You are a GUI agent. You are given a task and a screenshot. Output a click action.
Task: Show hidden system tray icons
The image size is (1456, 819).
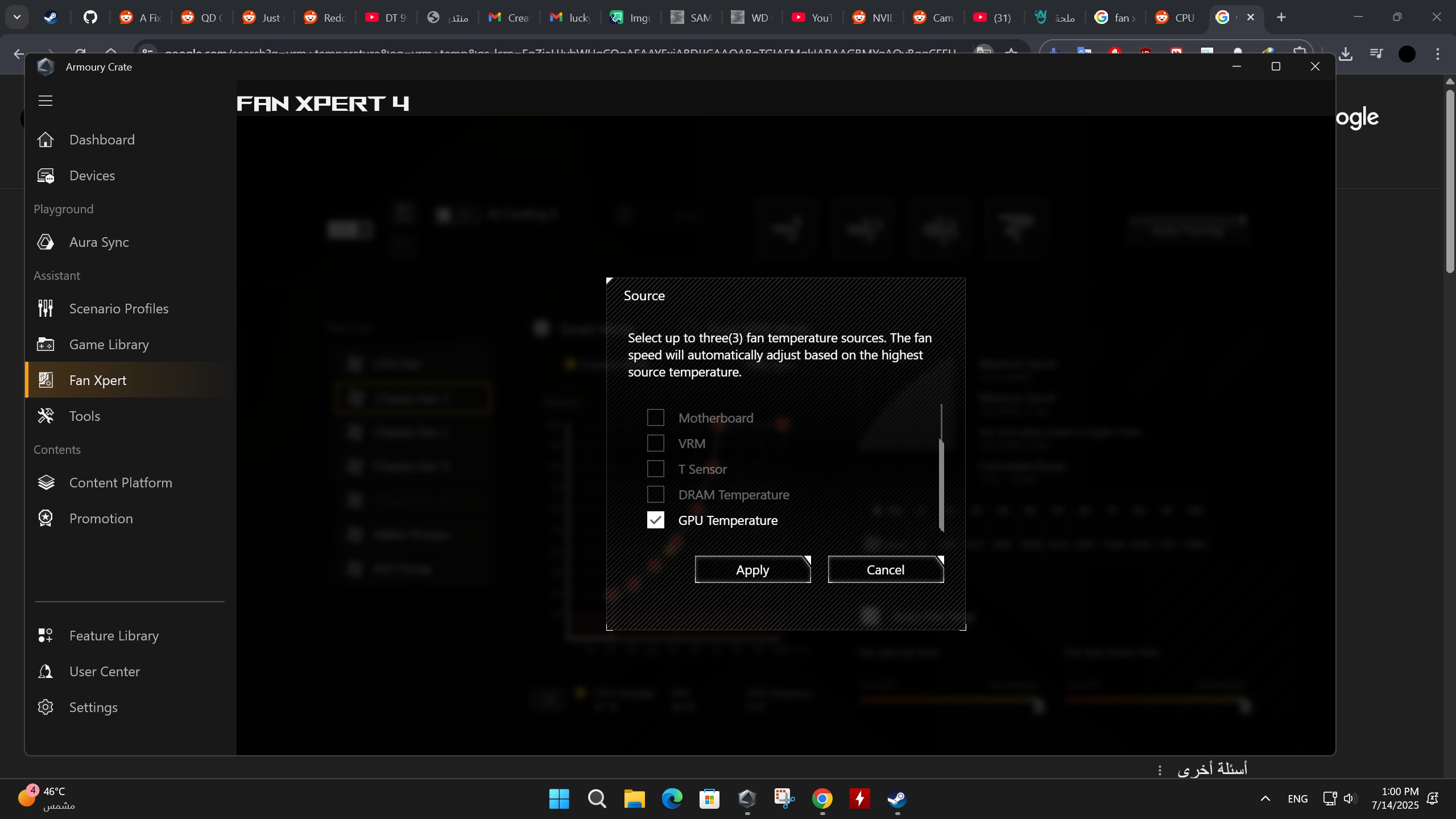1265,799
